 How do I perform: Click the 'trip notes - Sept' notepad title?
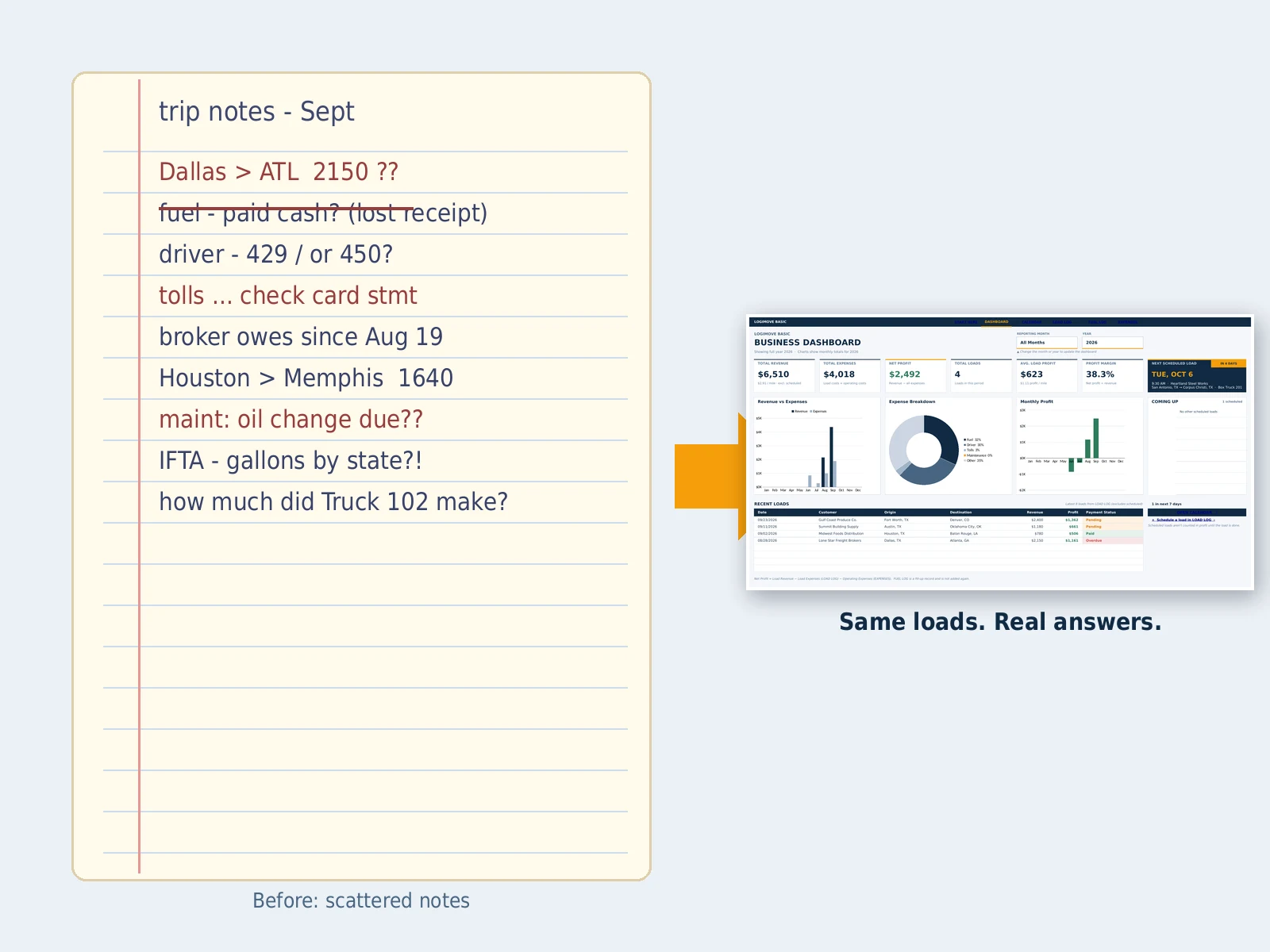pos(256,112)
